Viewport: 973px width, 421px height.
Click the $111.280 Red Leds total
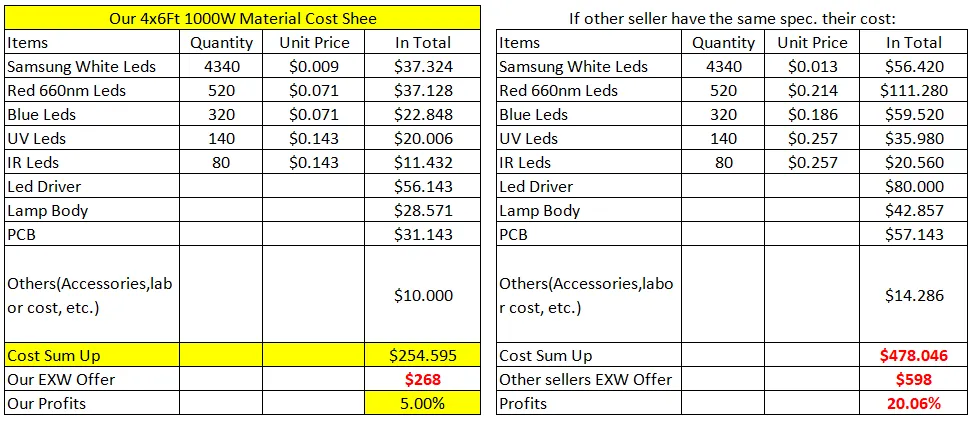pos(914,91)
